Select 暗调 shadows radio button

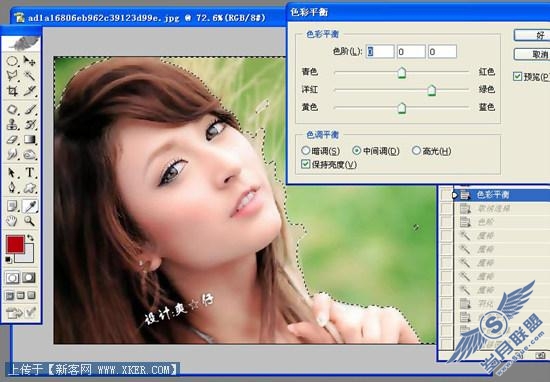pos(306,150)
